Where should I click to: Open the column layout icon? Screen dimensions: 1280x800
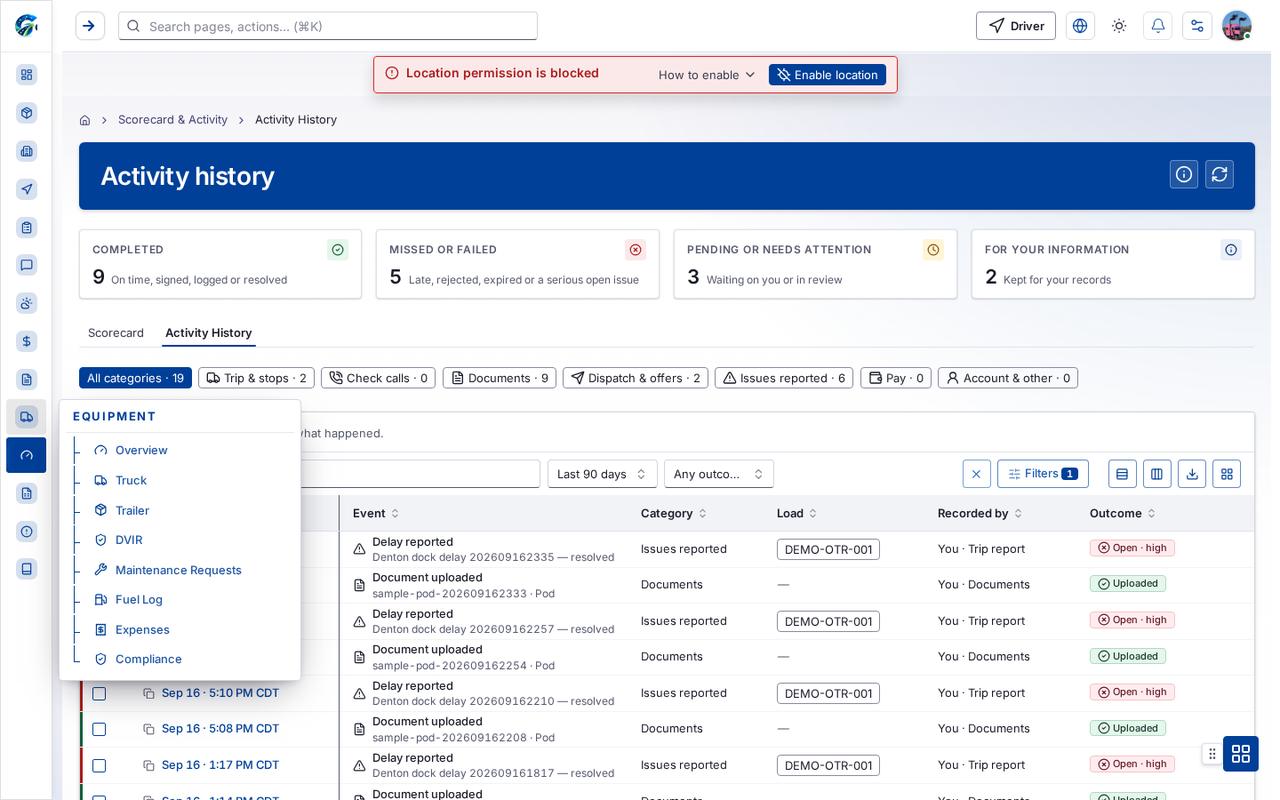tap(1157, 474)
